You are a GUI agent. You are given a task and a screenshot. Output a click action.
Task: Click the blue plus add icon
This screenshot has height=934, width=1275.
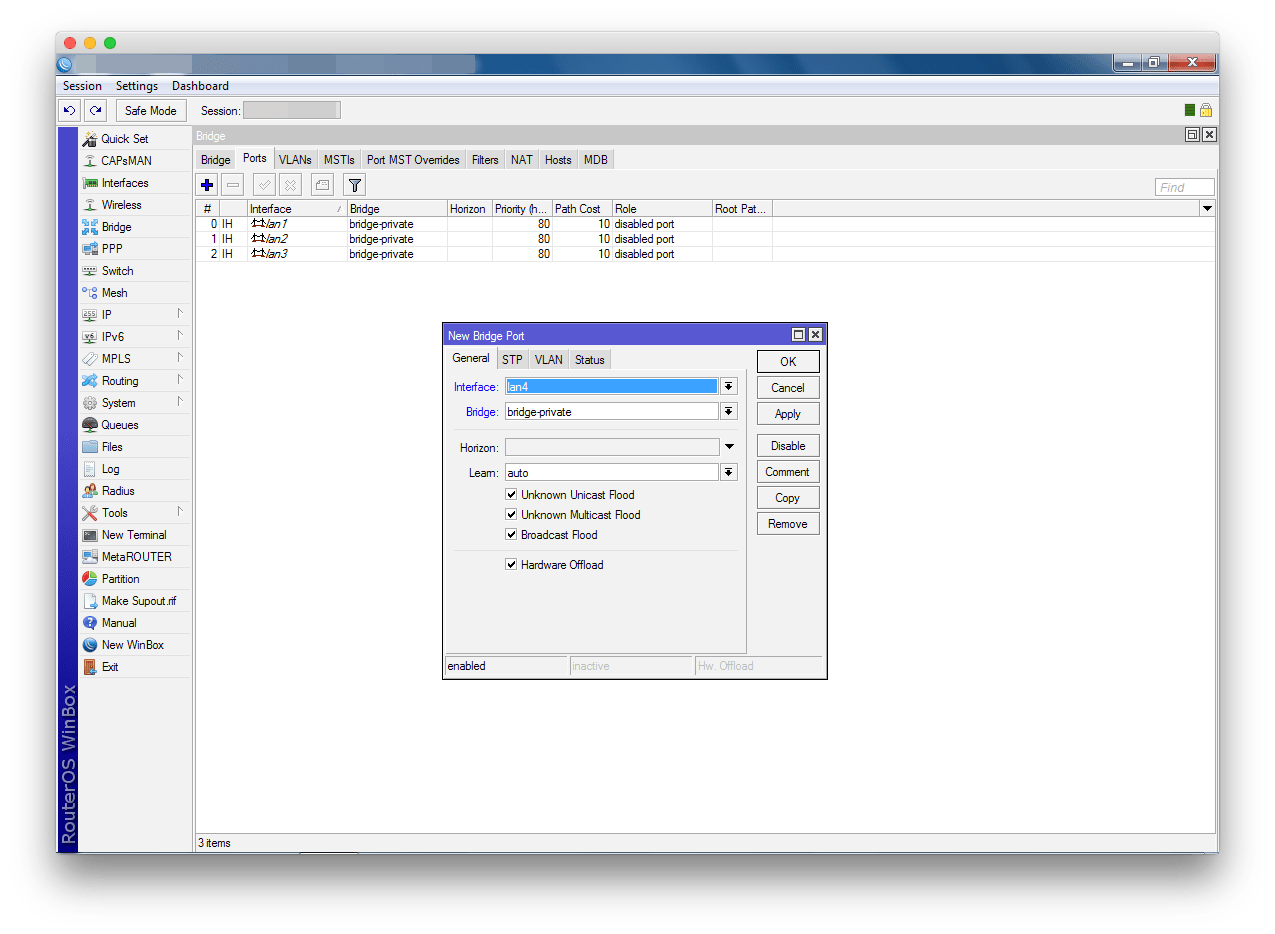pos(207,185)
